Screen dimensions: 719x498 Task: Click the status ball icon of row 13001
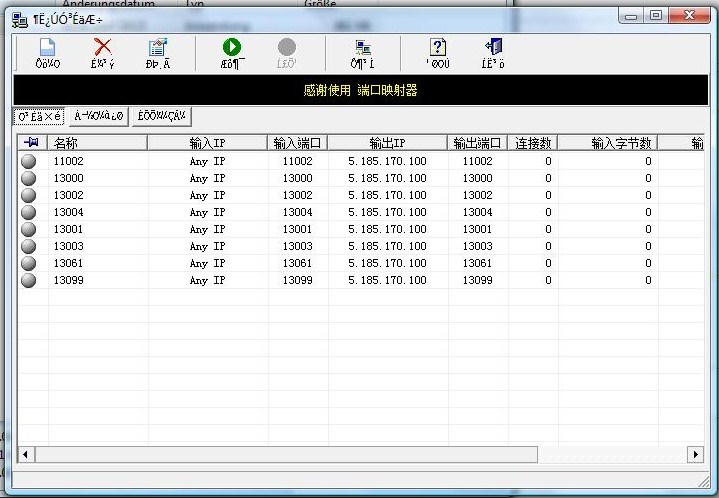point(28,229)
